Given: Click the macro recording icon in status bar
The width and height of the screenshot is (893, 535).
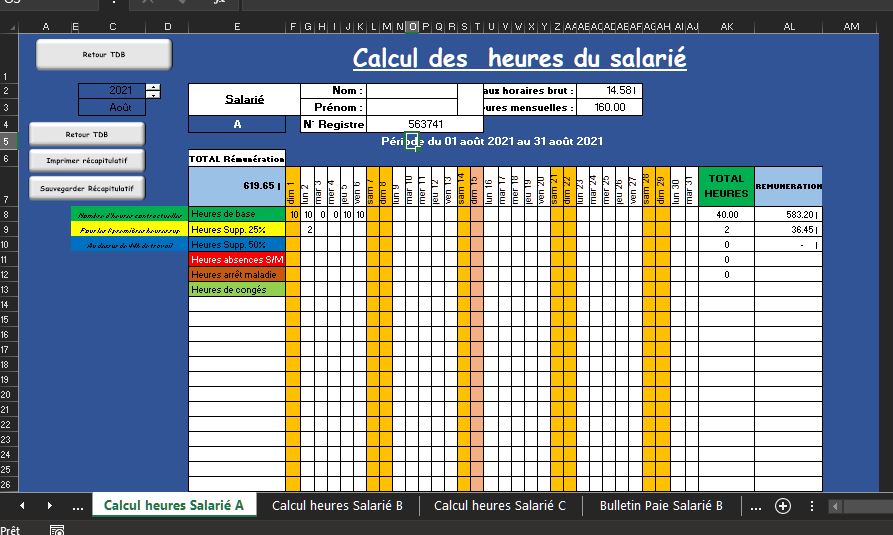Looking at the screenshot, I should (57, 529).
